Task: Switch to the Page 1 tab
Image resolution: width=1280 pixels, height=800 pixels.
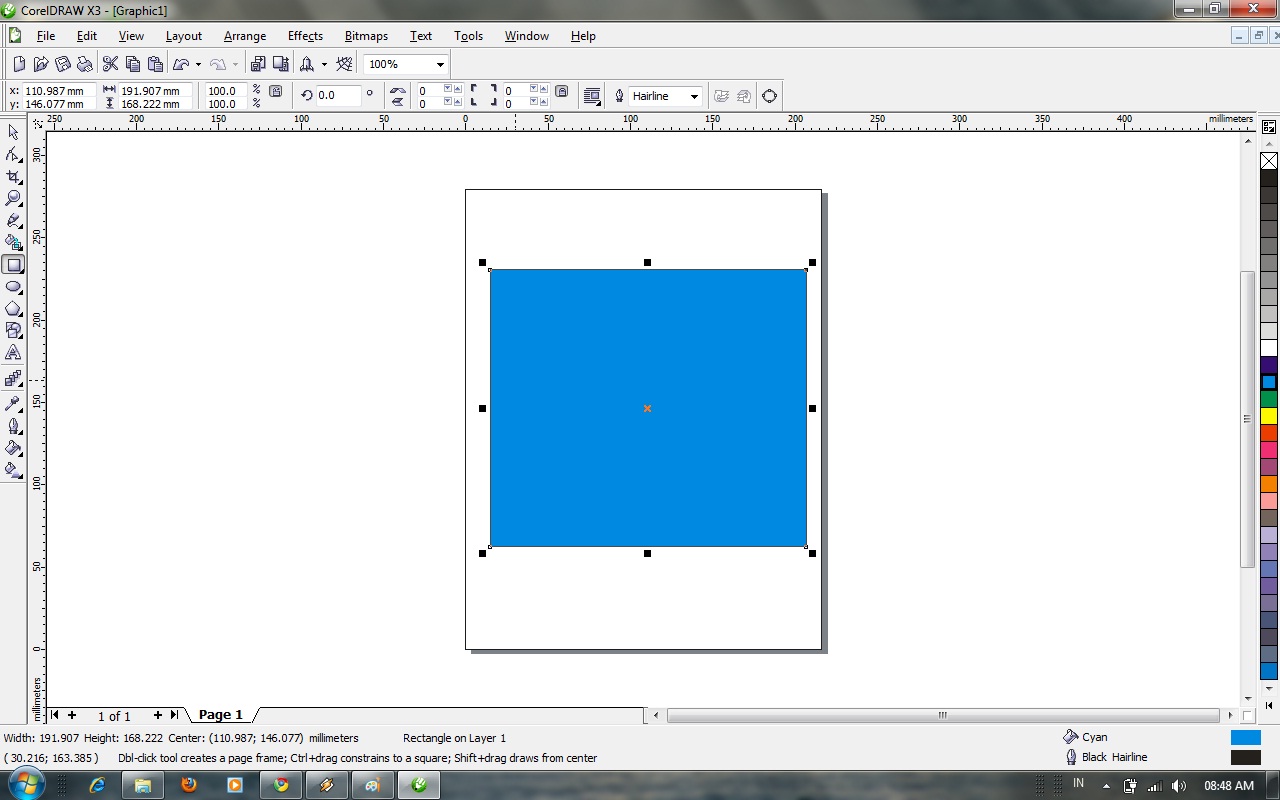Action: 220,714
